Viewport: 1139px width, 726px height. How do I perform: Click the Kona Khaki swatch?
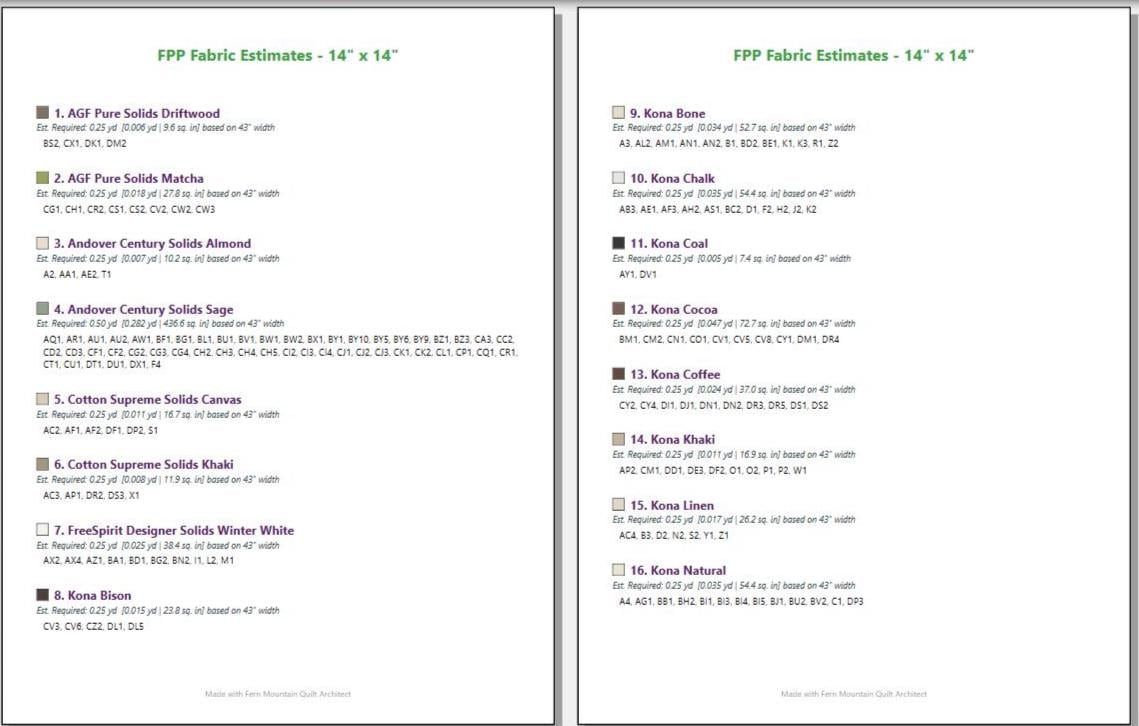coord(618,439)
